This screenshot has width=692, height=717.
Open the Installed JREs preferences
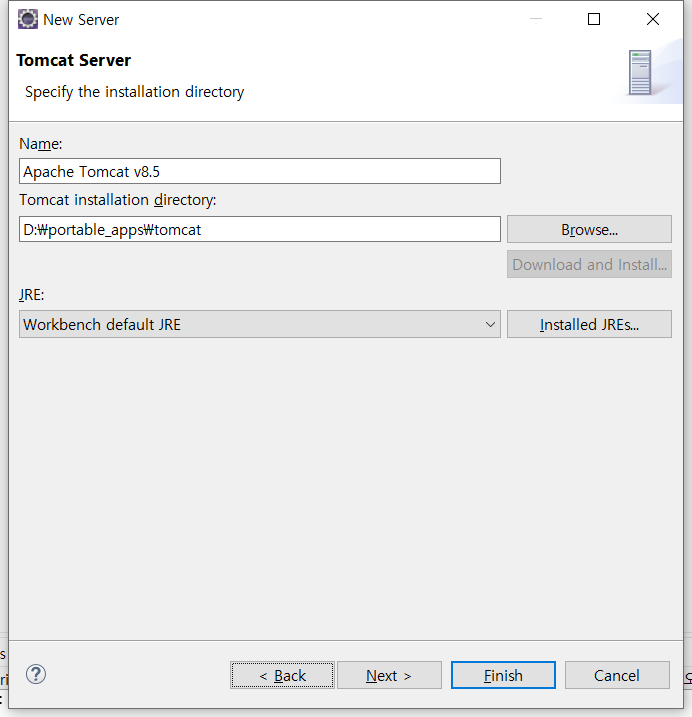pyautogui.click(x=589, y=324)
